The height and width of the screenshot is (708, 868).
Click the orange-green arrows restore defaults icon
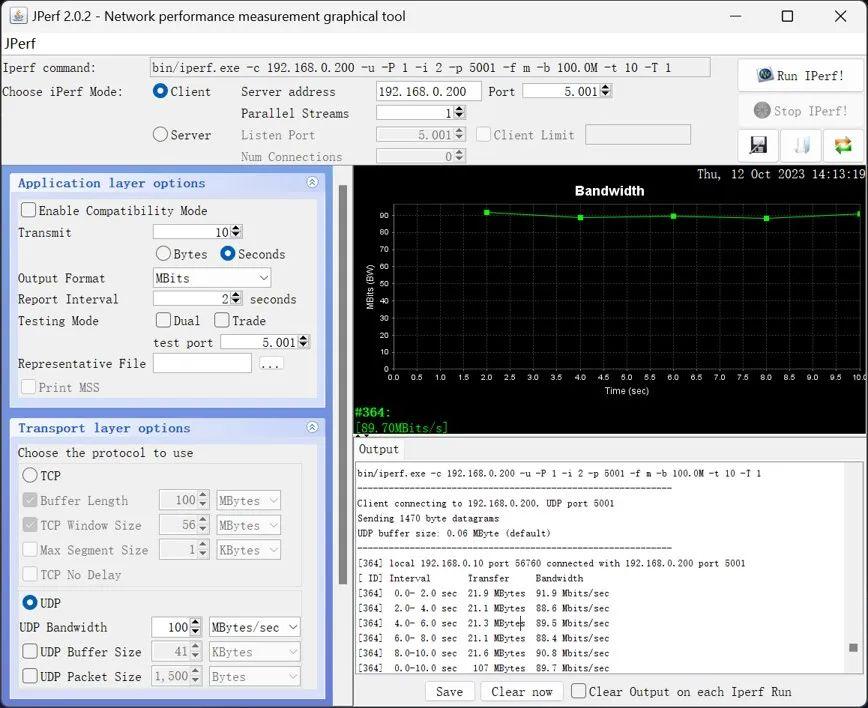coord(843,145)
